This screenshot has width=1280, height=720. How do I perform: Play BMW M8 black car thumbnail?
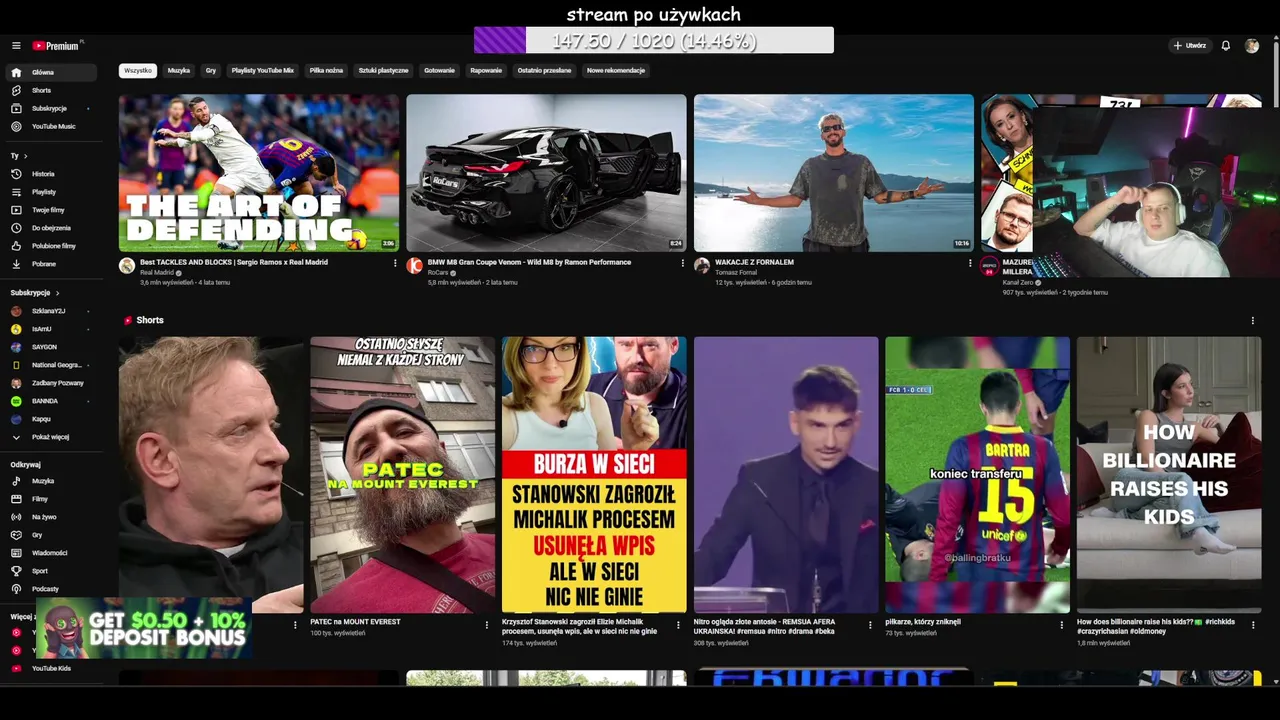pos(546,173)
